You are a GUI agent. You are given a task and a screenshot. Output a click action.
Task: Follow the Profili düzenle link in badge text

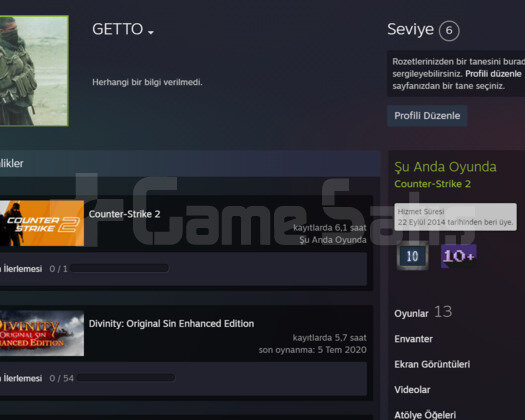pos(493,74)
